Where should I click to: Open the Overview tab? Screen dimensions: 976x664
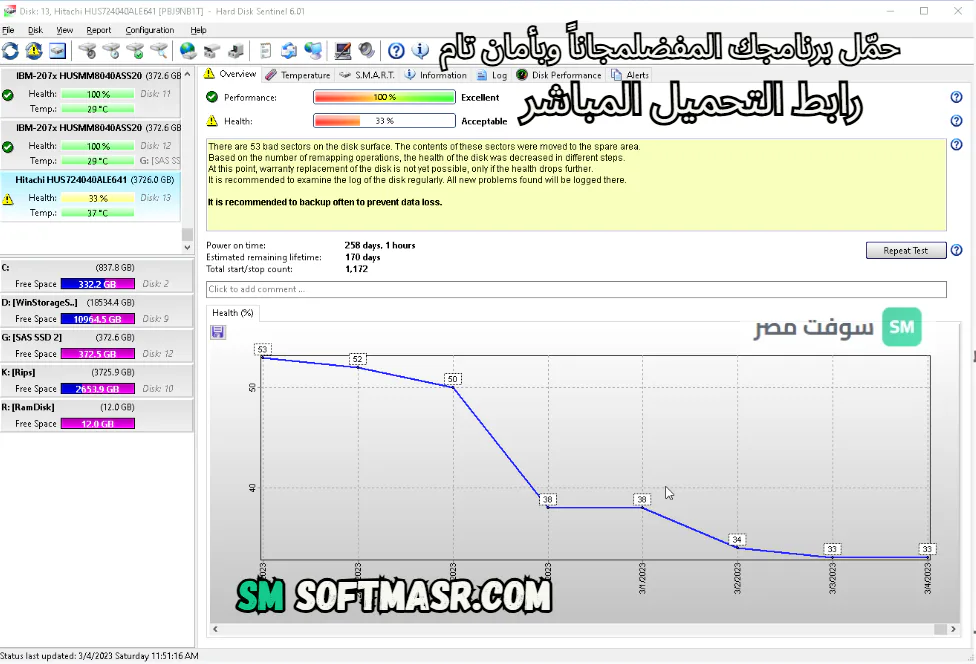click(230, 74)
